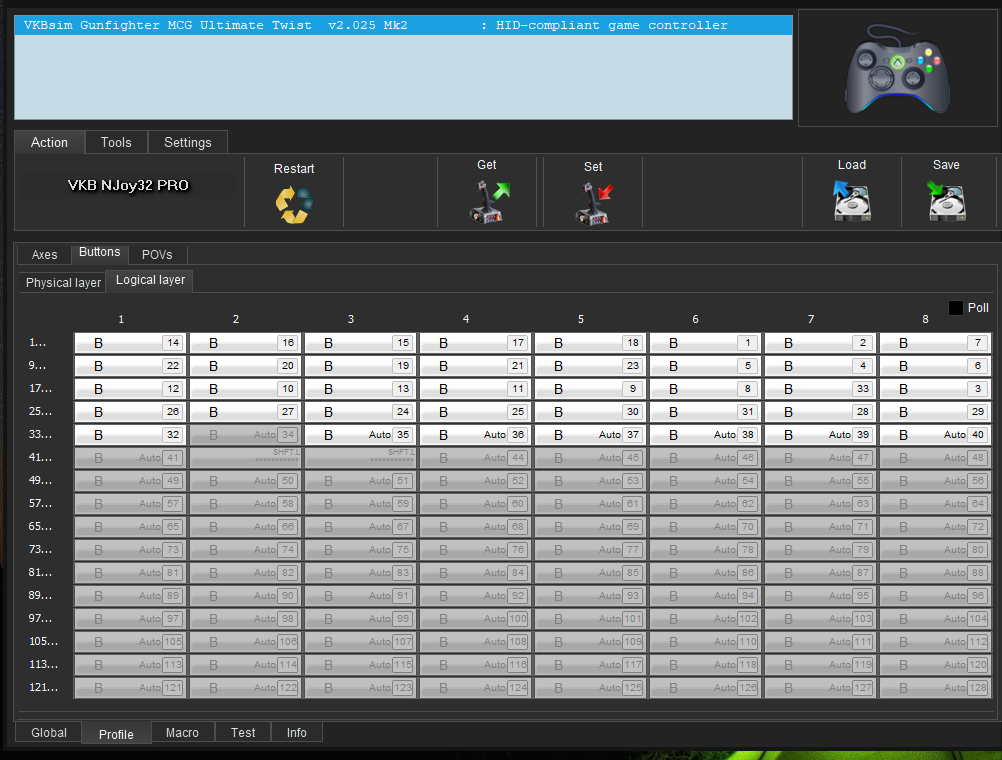Click the Load hard-drive icon
Image resolution: width=1002 pixels, height=760 pixels.
click(851, 200)
